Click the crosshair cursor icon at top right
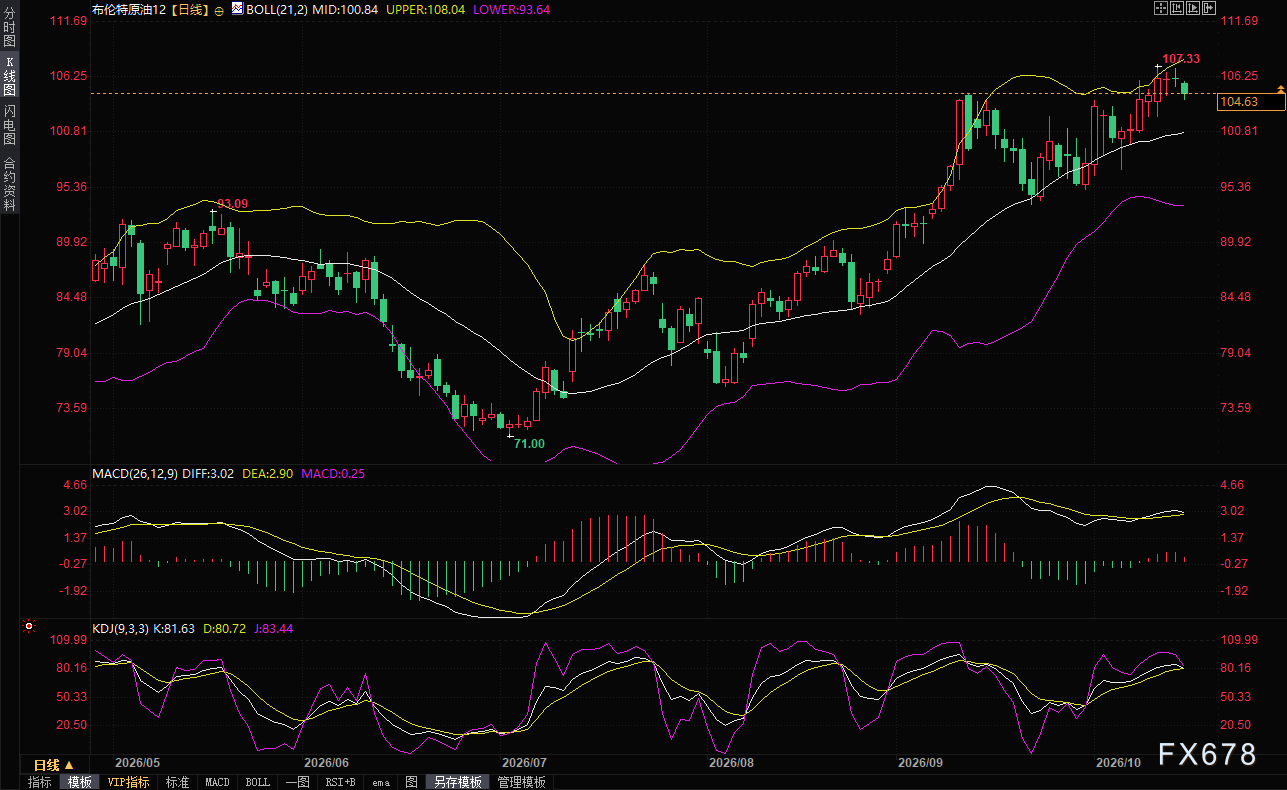Image resolution: width=1287 pixels, height=790 pixels. (1161, 8)
